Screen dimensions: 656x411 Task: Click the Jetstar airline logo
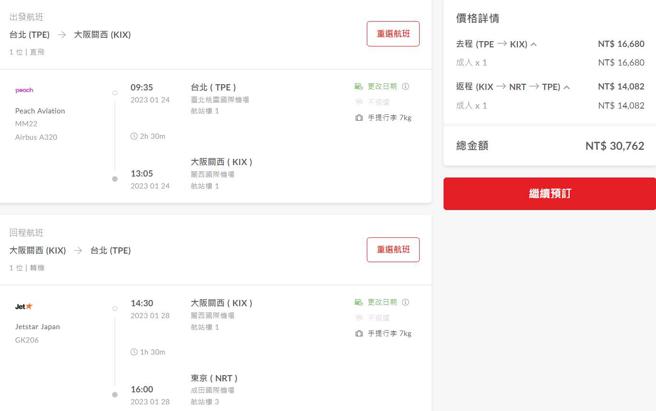(24, 306)
